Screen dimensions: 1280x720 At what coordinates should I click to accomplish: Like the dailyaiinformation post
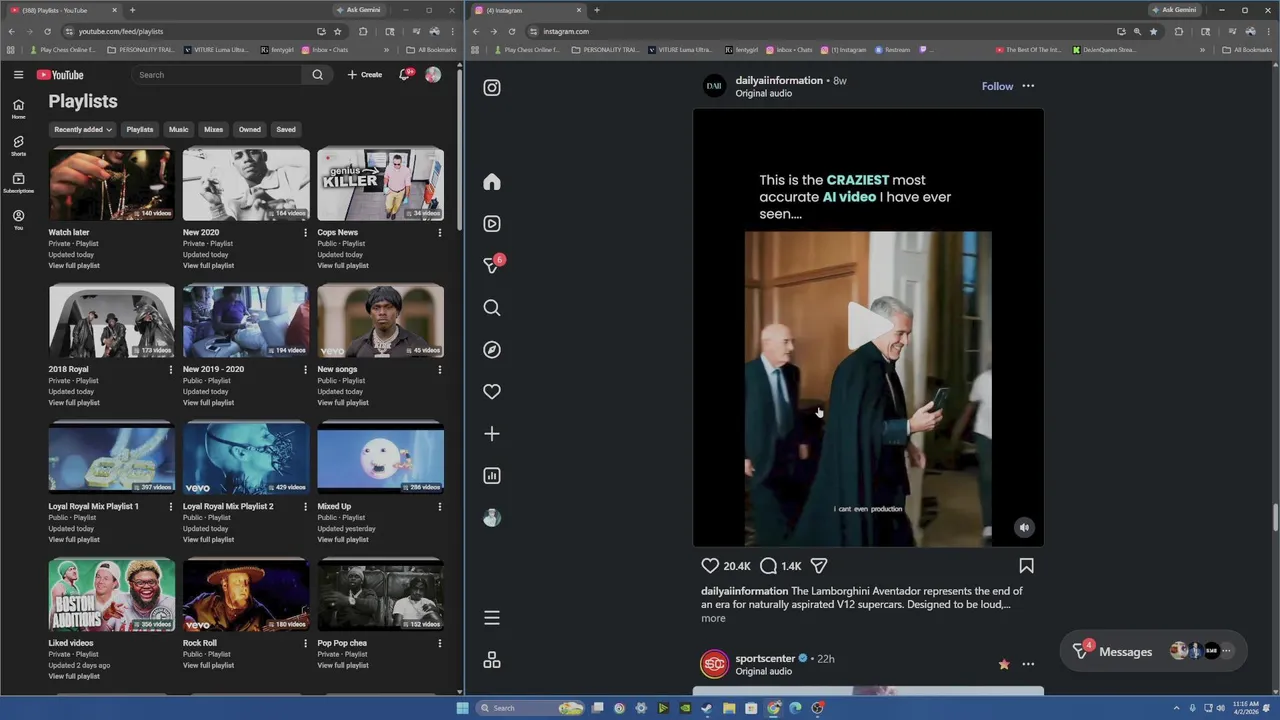(x=710, y=566)
